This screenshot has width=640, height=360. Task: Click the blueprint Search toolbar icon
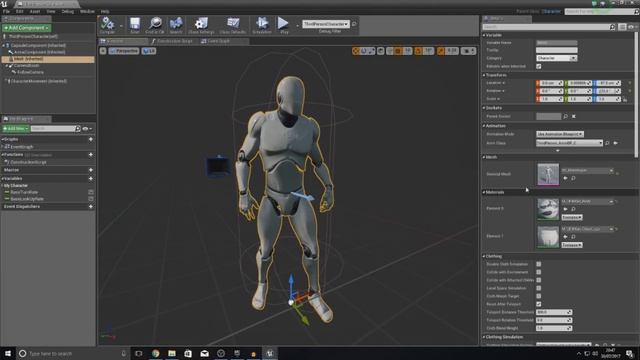tap(176, 24)
